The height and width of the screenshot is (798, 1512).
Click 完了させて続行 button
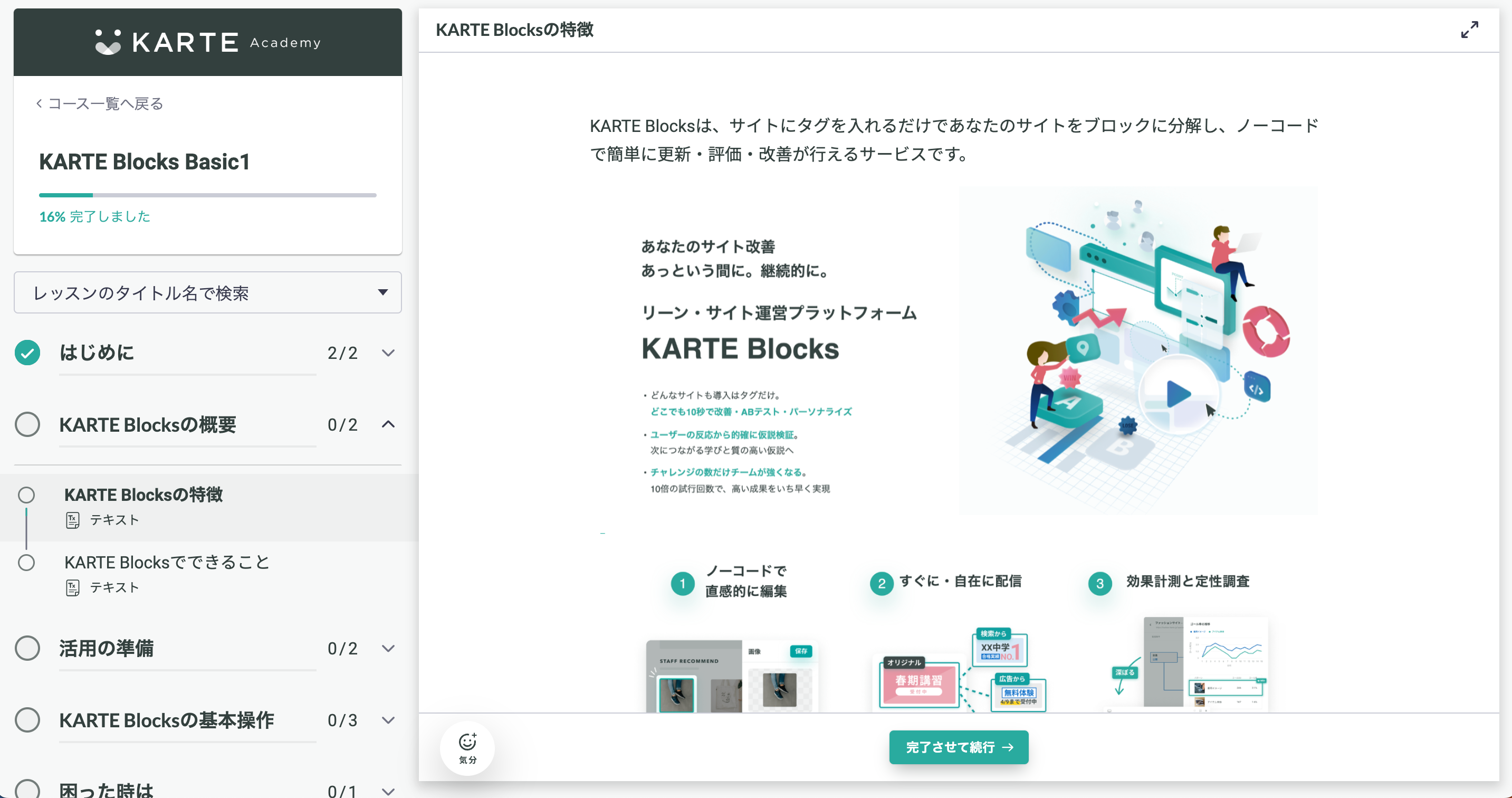pos(959,747)
